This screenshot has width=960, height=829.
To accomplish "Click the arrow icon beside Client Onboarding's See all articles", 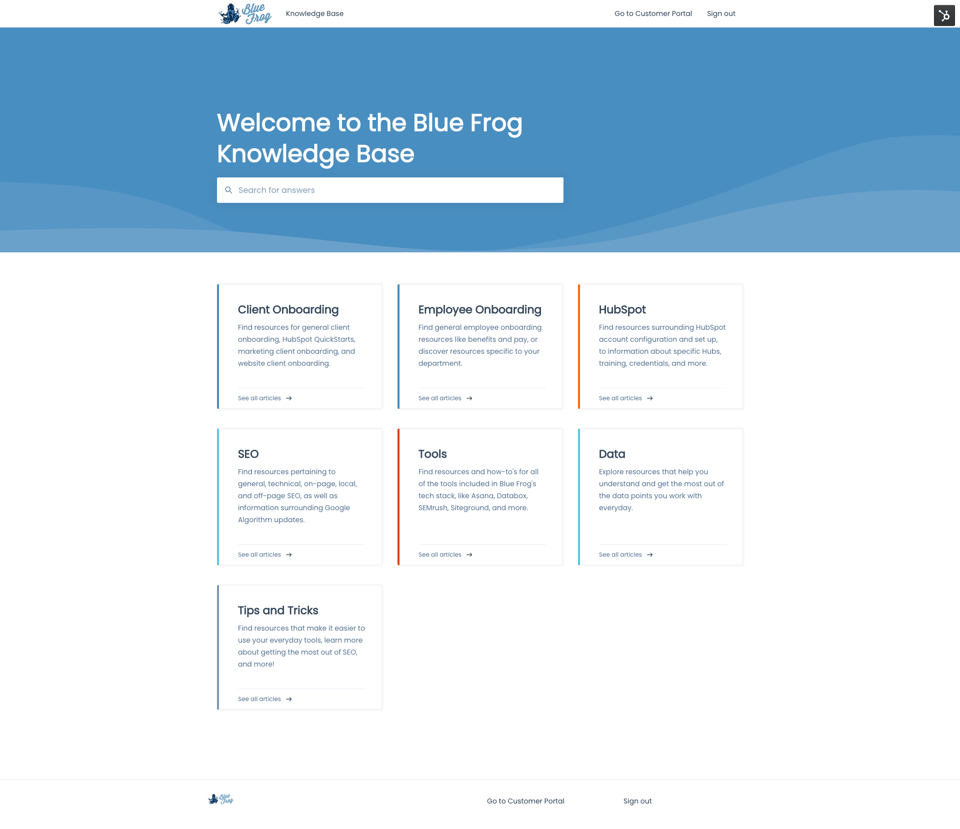I will [x=290, y=398].
